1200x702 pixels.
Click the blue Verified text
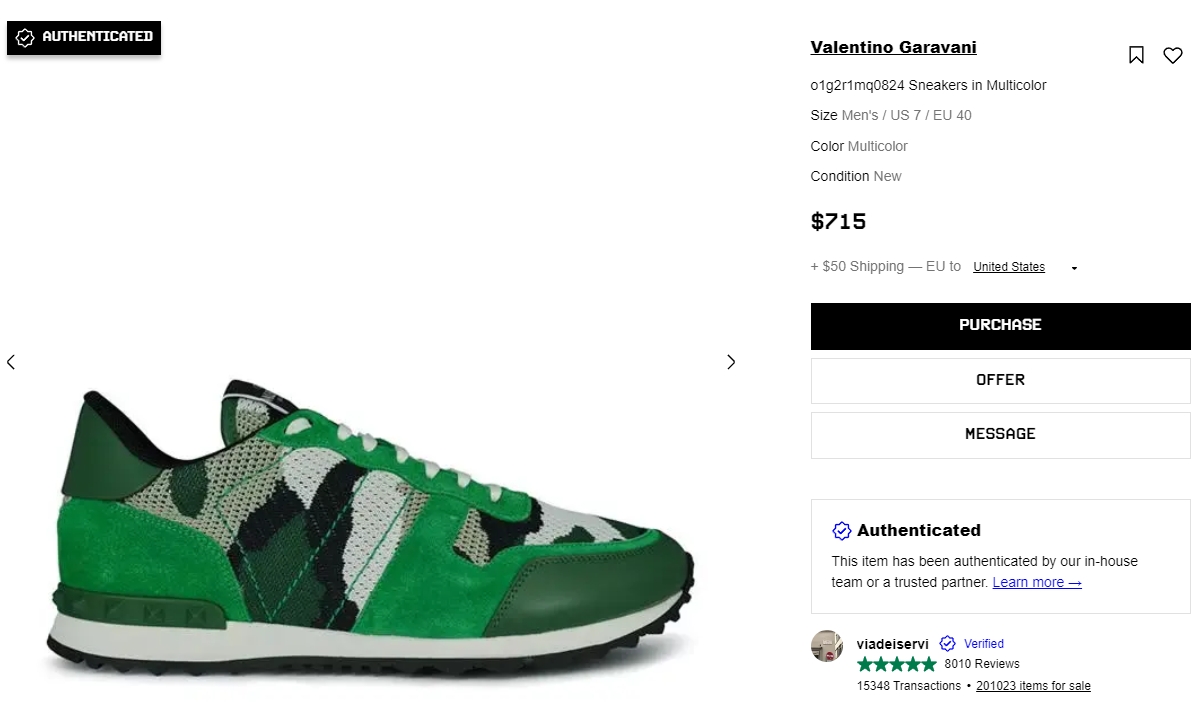point(984,644)
